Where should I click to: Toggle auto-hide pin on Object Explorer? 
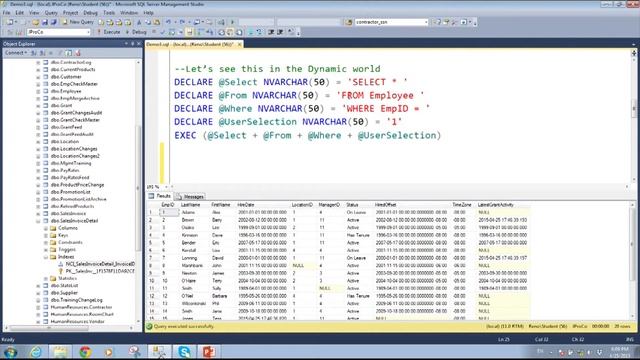tap(133, 44)
